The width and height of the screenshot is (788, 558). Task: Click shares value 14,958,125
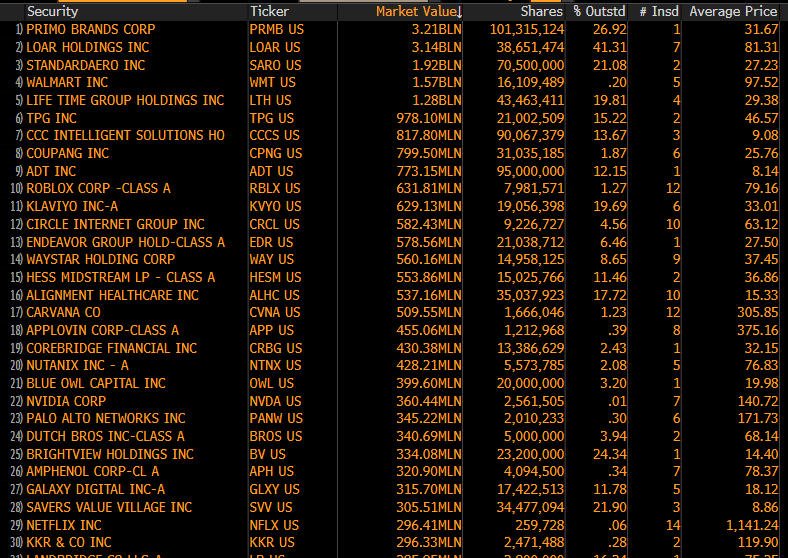point(530,259)
